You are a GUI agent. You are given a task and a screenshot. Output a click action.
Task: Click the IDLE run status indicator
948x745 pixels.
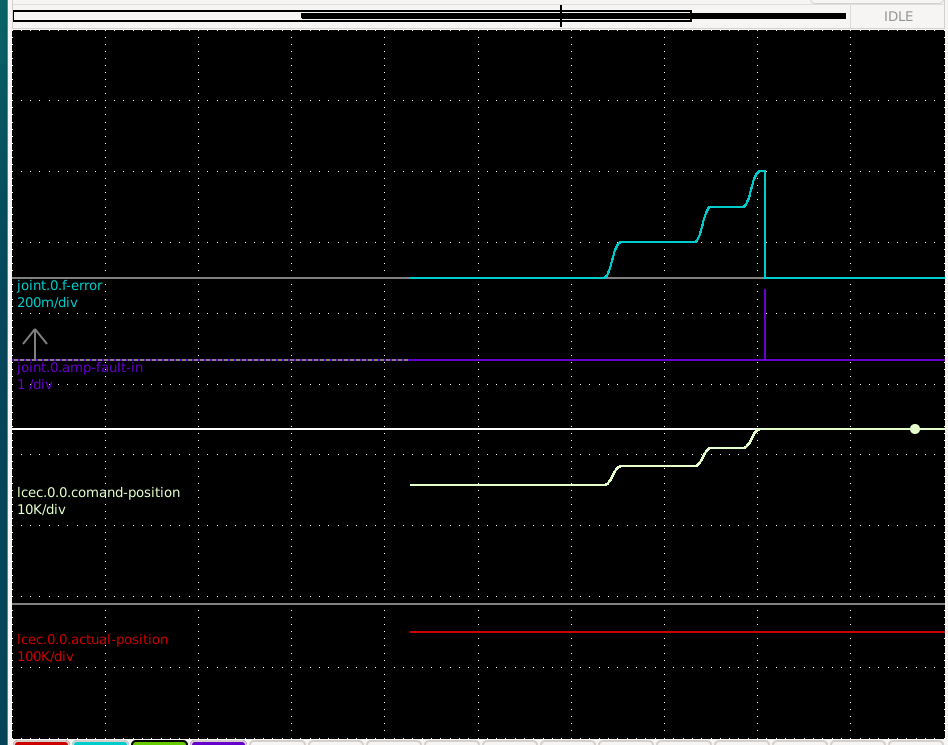898,16
